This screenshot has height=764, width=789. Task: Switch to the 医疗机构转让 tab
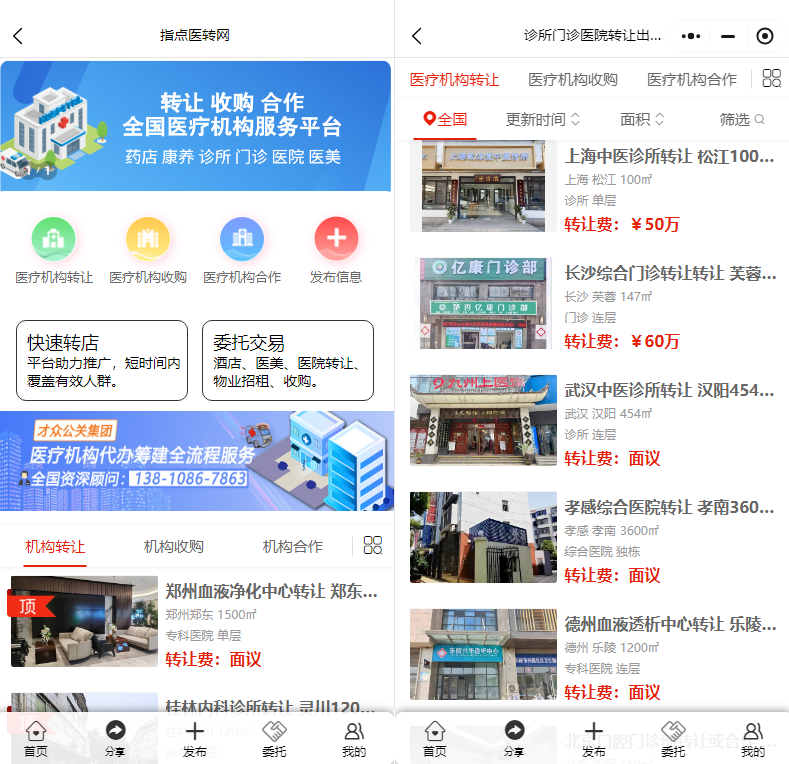click(x=454, y=80)
